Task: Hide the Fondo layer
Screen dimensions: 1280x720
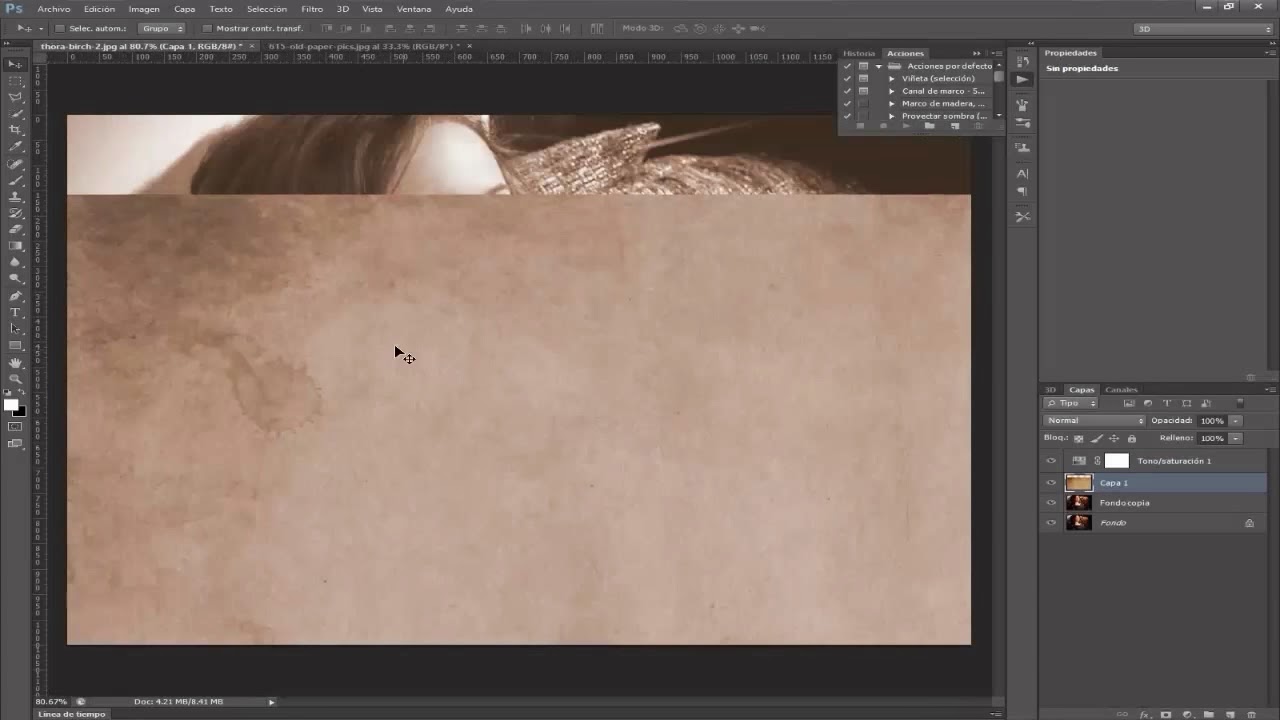Action: tap(1050, 523)
